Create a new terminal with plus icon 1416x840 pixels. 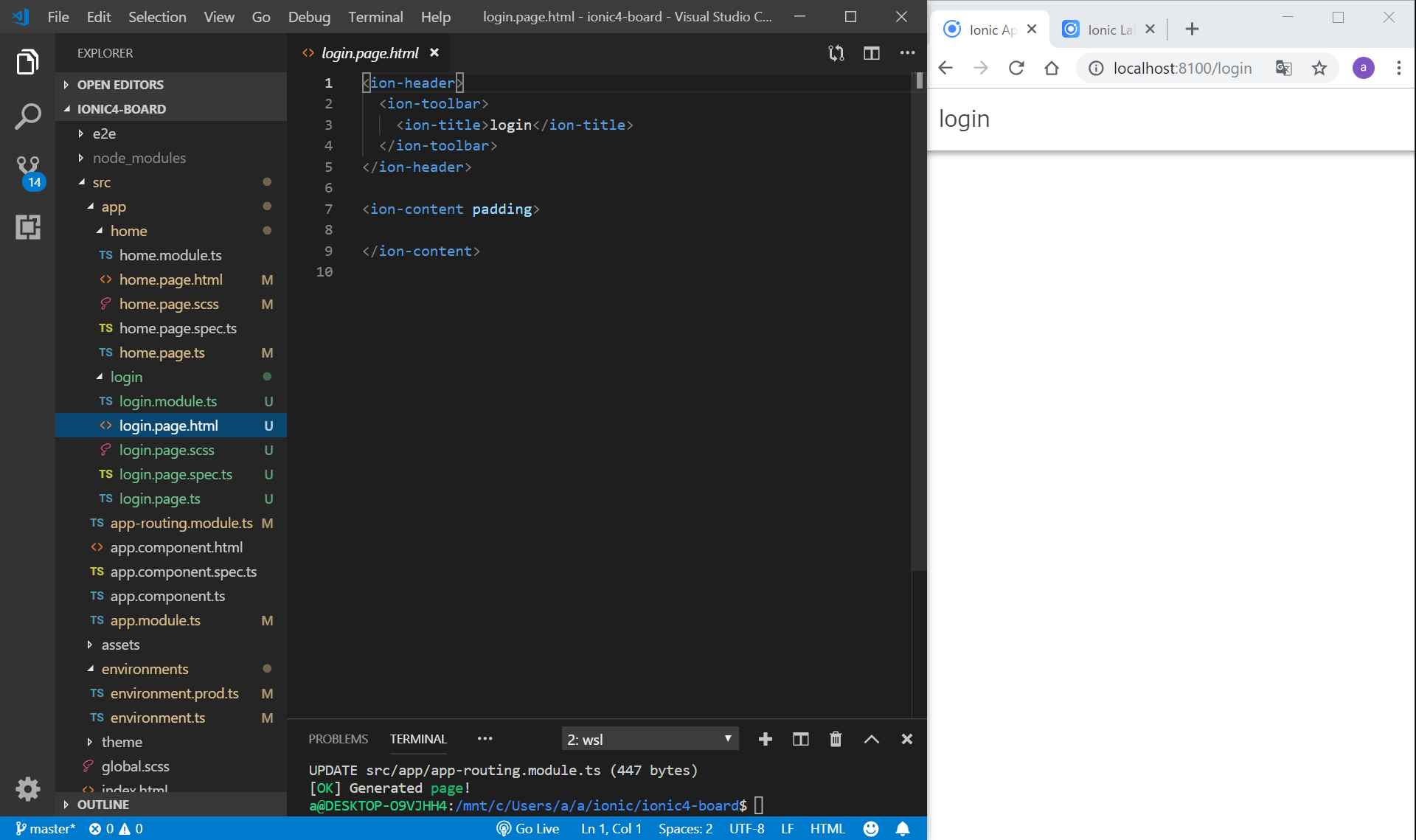pos(765,739)
